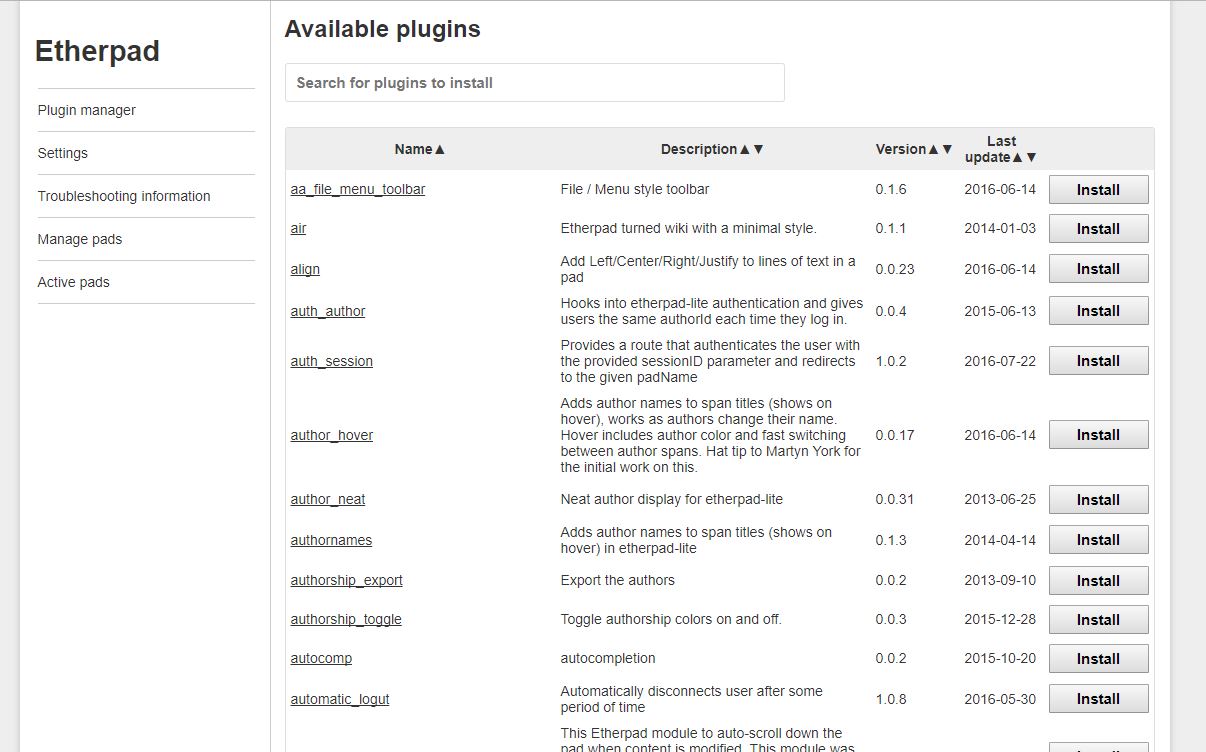Go to Settings in sidebar
The image size is (1206, 752).
(63, 153)
